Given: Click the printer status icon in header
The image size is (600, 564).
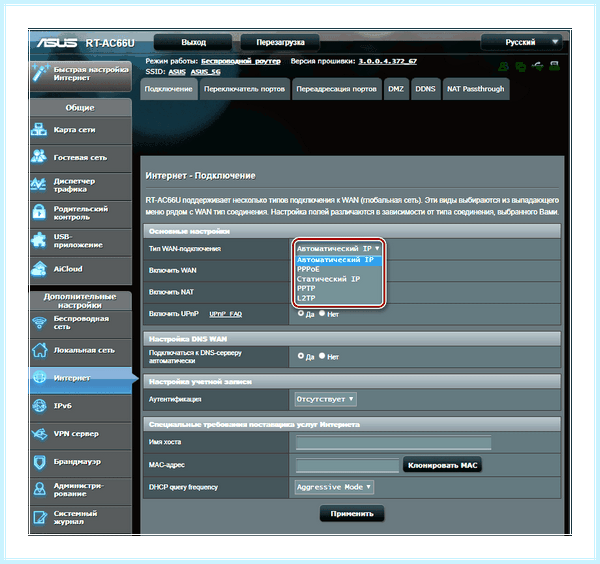Looking at the screenshot, I should click(554, 66).
